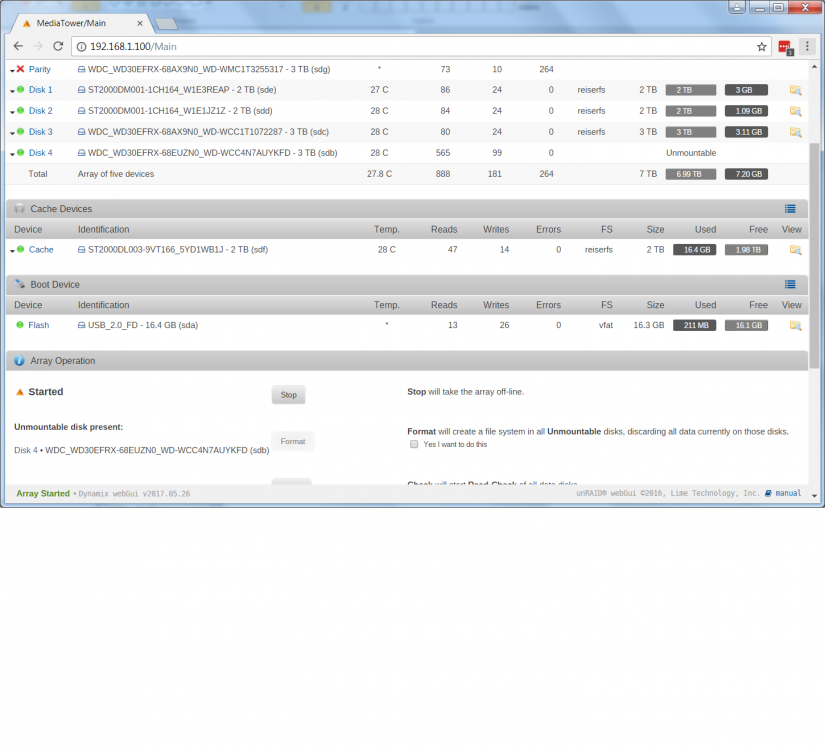The image size is (825, 750).
Task: Expand the Disk 2 dropdown arrow
Action: click(12, 112)
